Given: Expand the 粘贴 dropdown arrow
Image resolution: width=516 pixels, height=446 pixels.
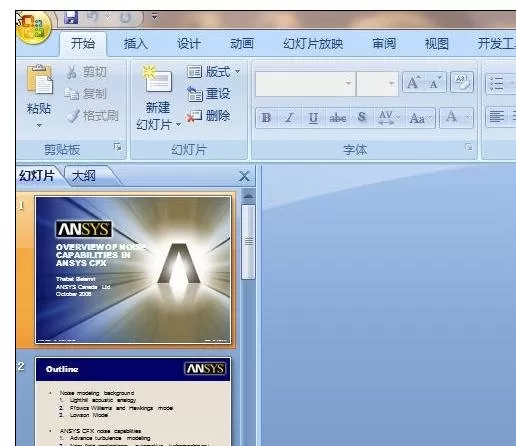Looking at the screenshot, I should point(39,125).
